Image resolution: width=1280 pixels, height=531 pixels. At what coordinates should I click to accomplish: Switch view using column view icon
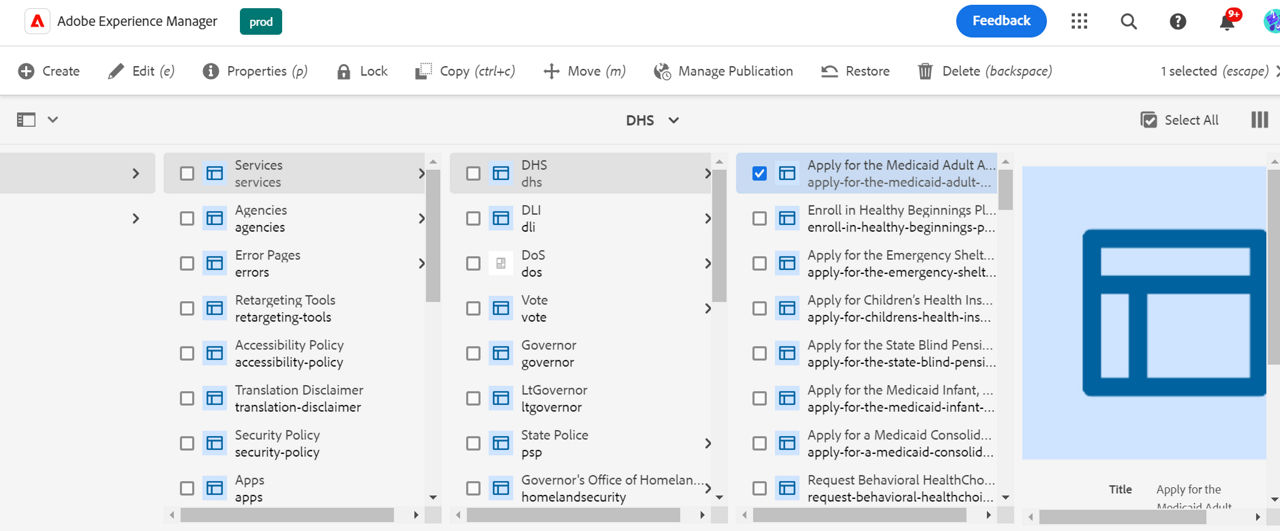coord(1260,120)
